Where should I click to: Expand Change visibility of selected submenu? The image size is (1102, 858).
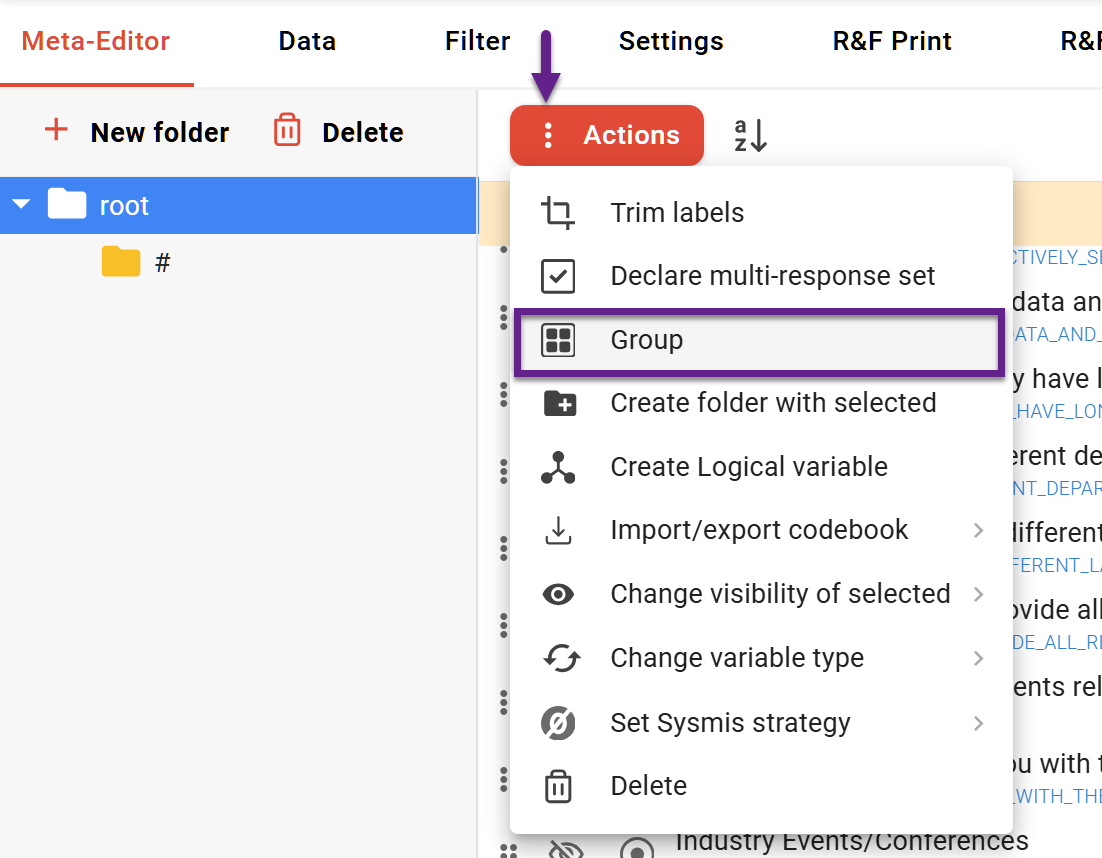(978, 594)
